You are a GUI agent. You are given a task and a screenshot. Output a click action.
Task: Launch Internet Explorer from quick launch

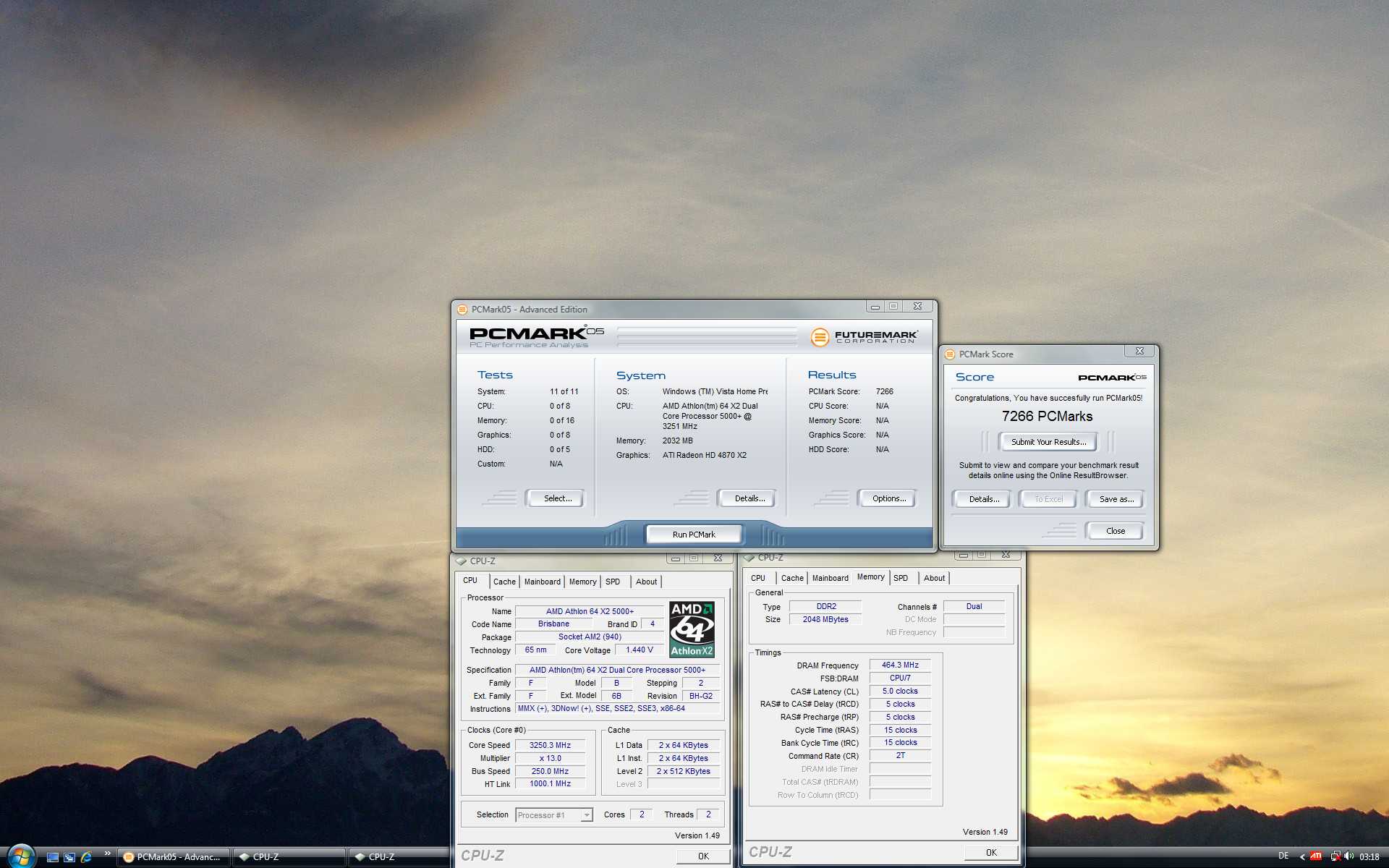[x=87, y=857]
